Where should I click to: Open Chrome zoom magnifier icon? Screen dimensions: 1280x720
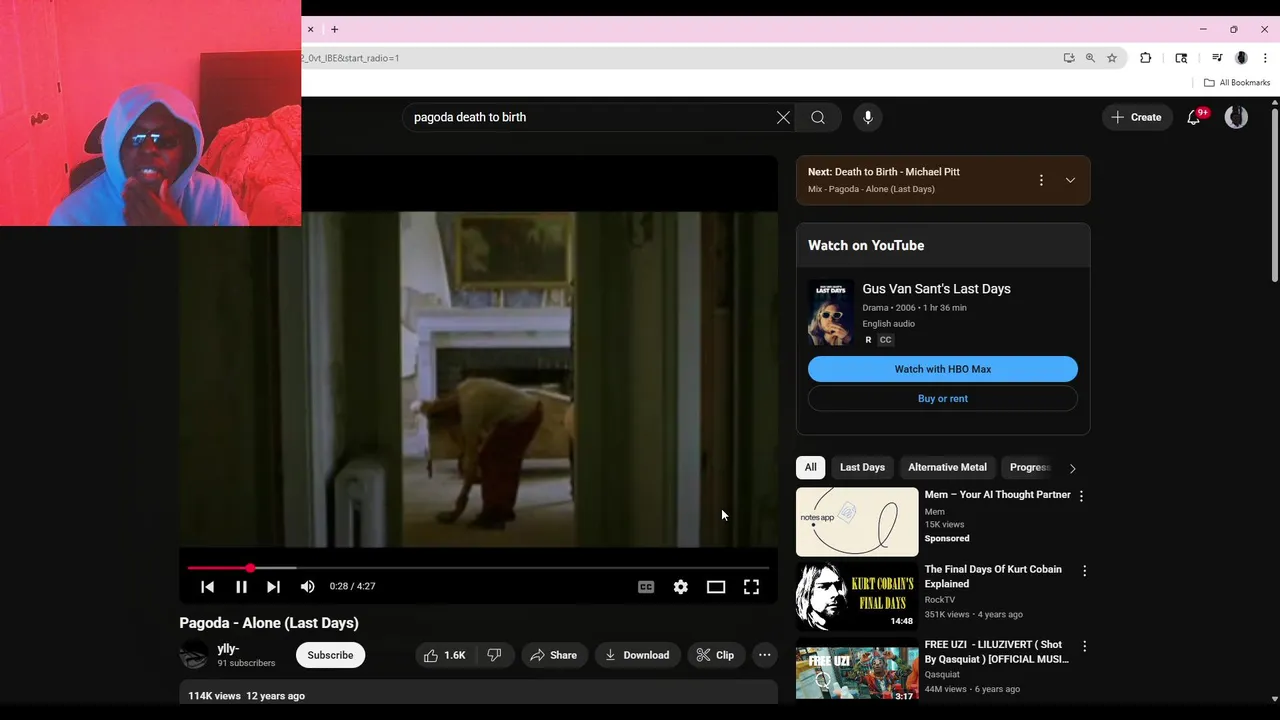1090,58
